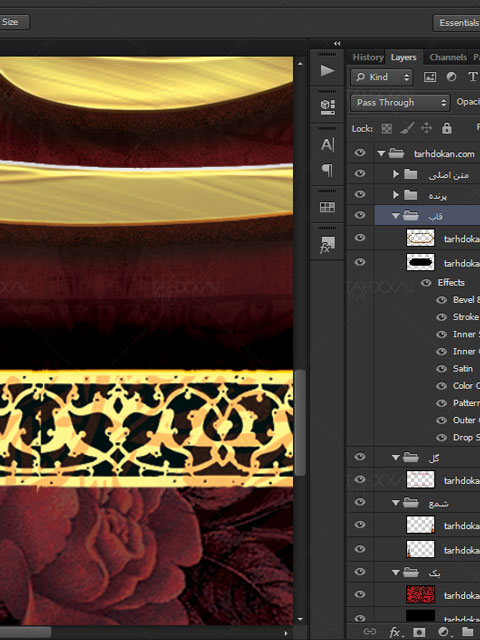Collapse the tarhdokan.com group
480x640 pixels.
381,154
